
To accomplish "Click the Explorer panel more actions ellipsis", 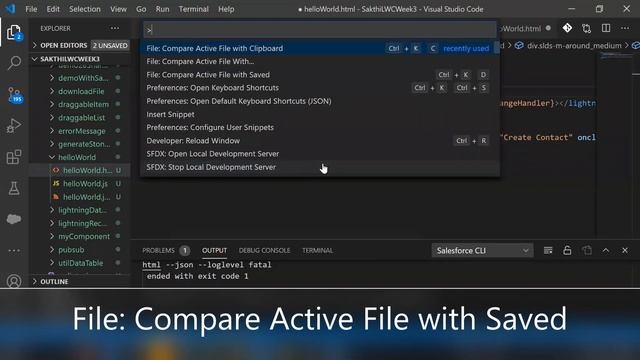I will [x=115, y=28].
